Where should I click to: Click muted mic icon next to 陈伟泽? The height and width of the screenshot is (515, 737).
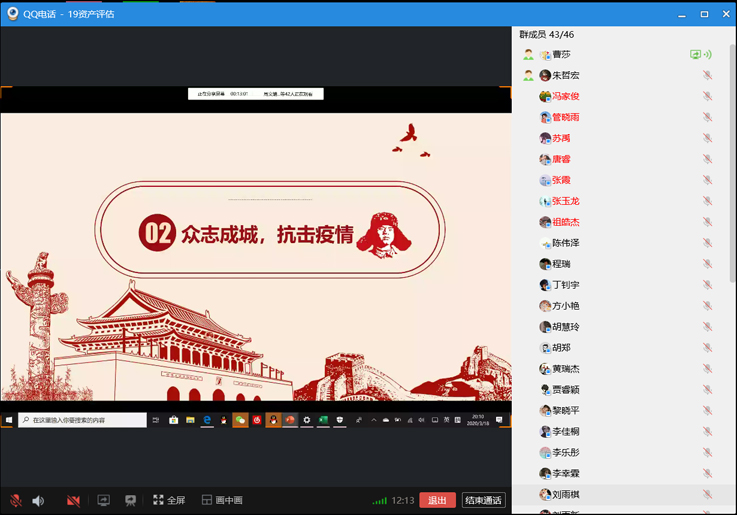pos(707,243)
